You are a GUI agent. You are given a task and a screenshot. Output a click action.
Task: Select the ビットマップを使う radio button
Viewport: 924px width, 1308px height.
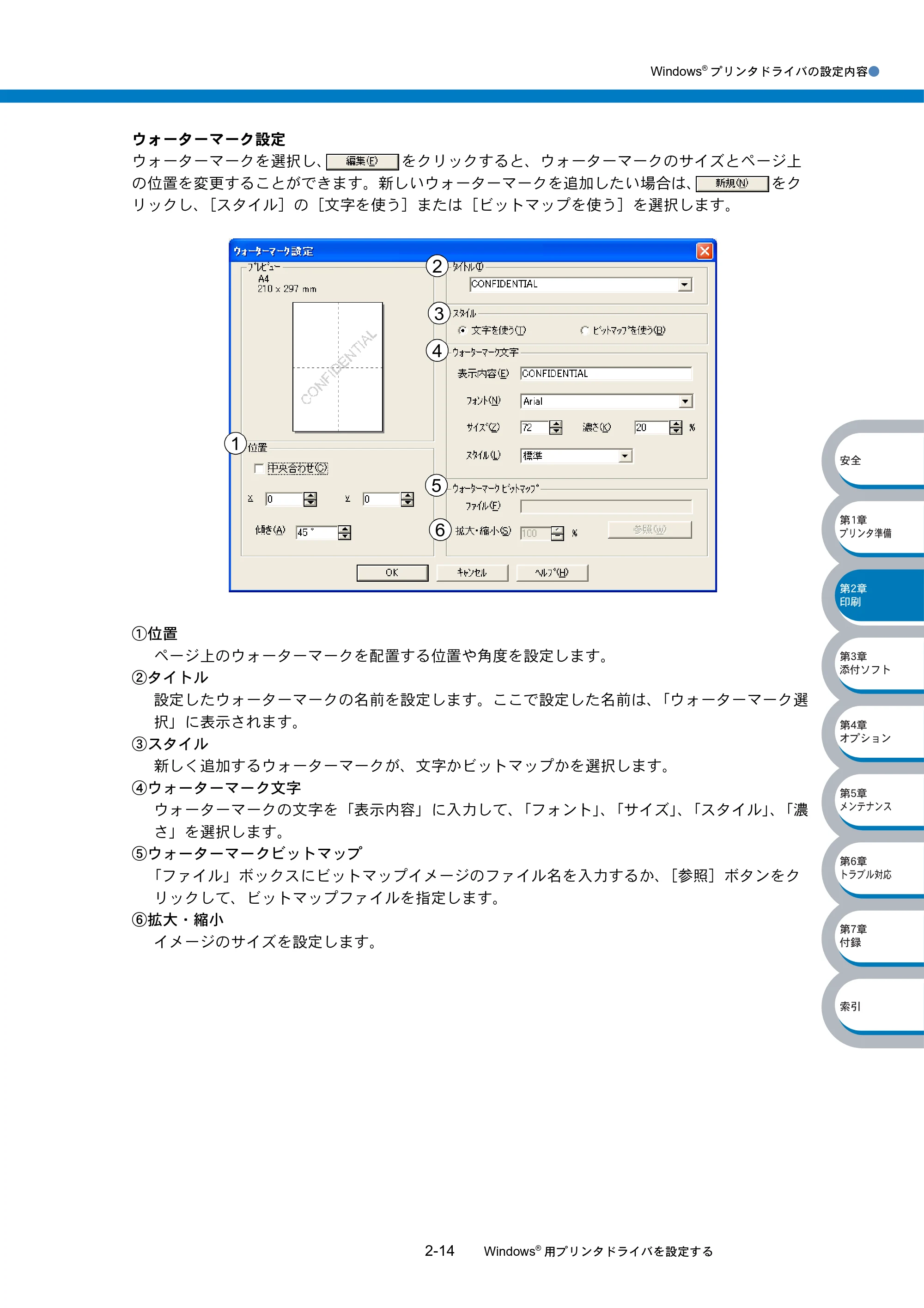coord(584,330)
